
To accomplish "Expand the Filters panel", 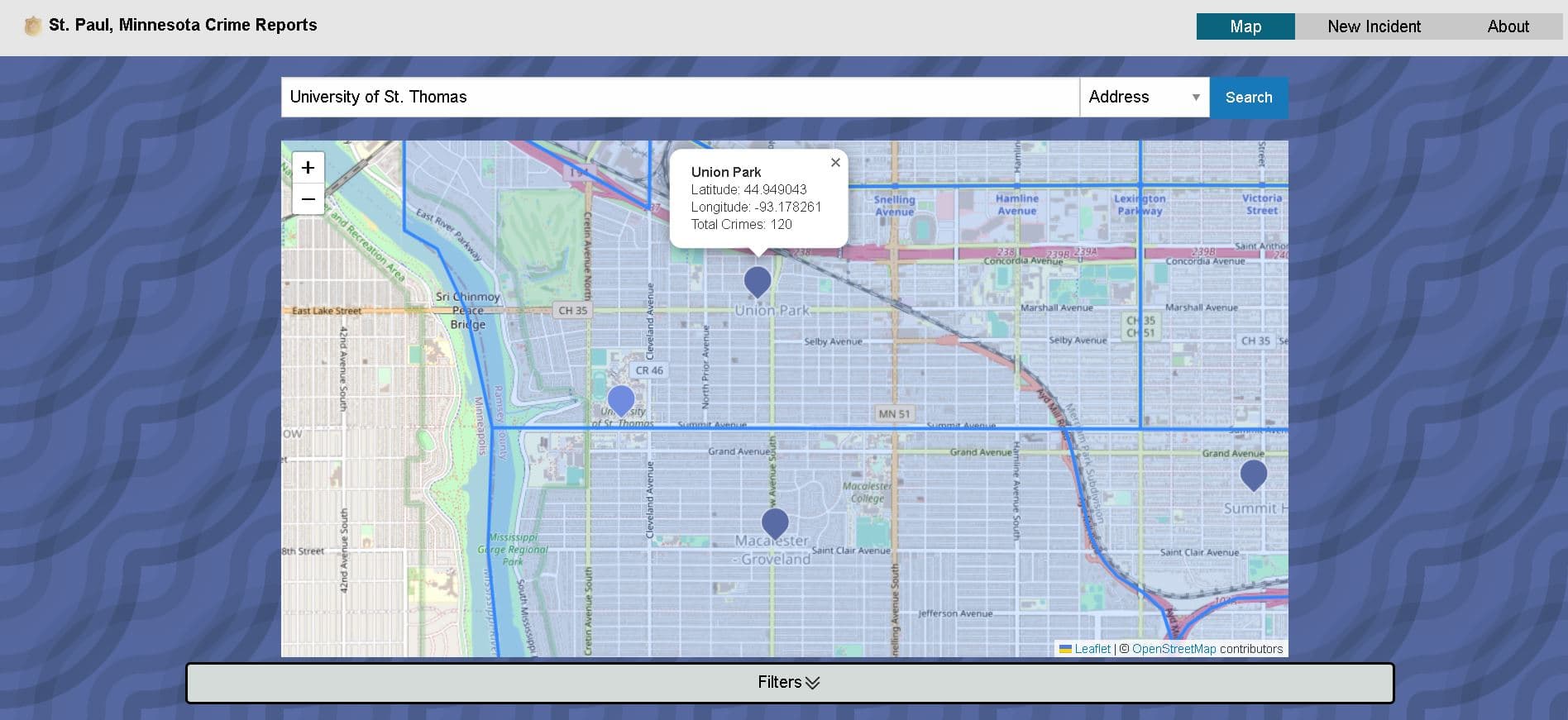I will coord(789,683).
